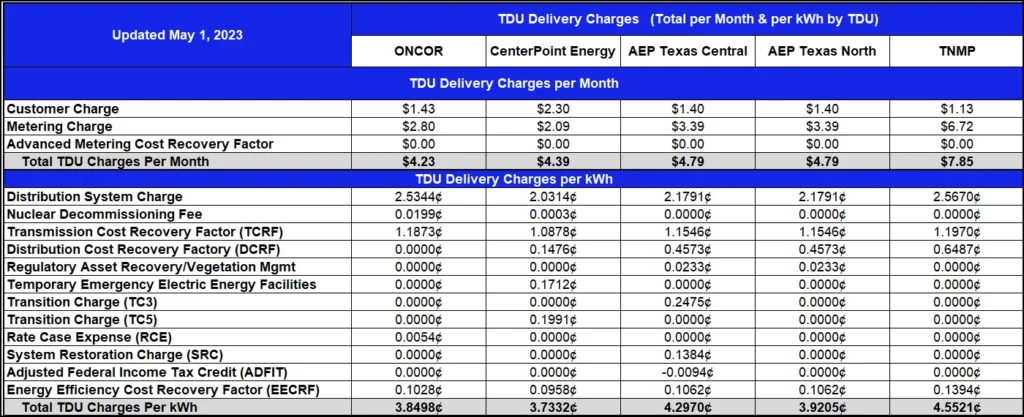Click the TDU Delivery Charges per Month banner
This screenshot has width=1024, height=417.
click(512, 84)
